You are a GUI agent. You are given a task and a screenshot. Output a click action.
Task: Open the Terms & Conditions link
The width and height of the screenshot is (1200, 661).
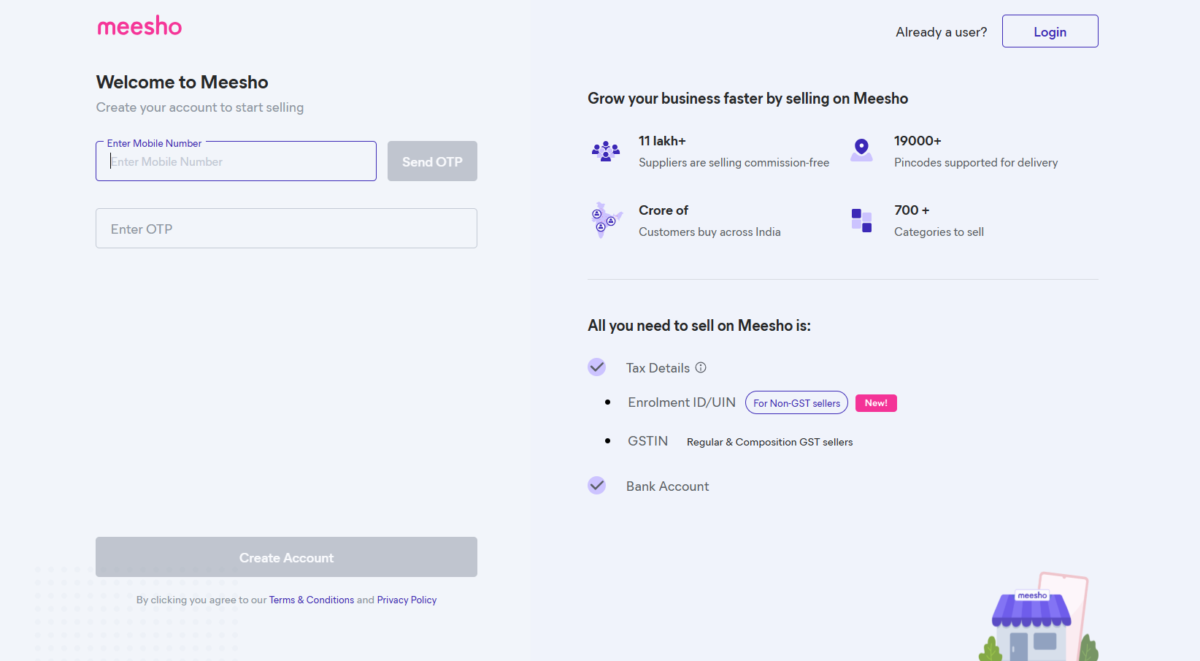311,600
